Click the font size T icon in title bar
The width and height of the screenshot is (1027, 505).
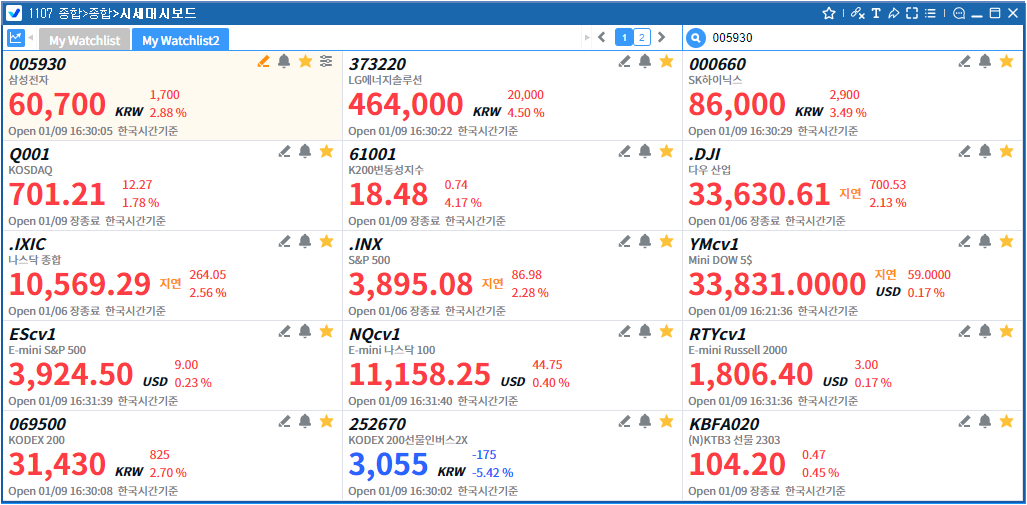(875, 13)
